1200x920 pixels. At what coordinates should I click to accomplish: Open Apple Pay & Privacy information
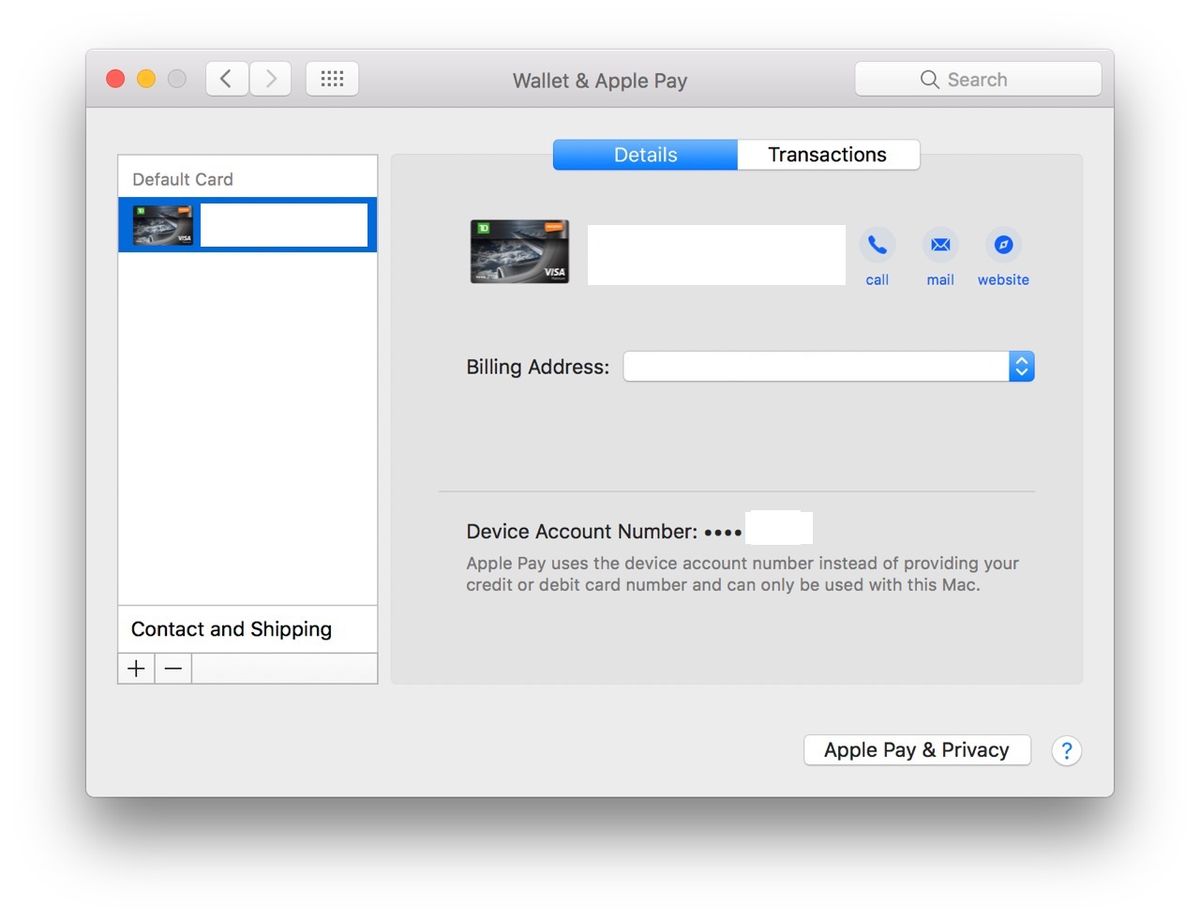[x=916, y=749]
